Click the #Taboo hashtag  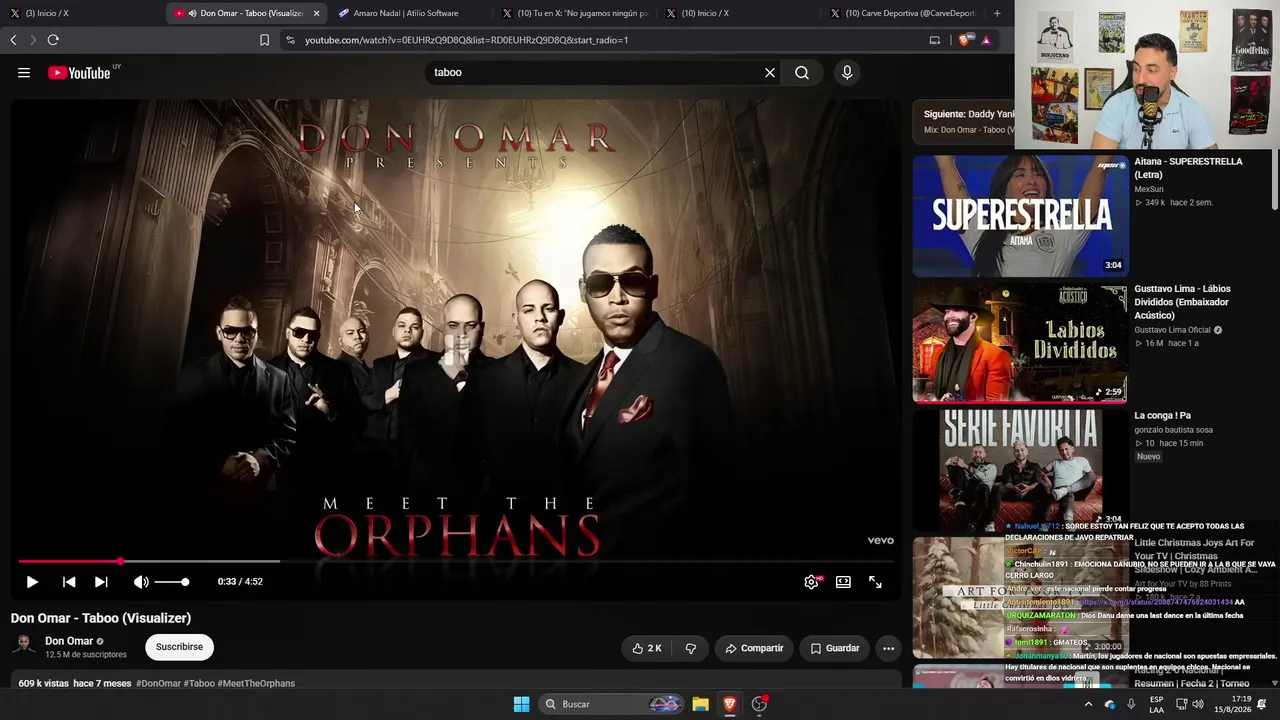click(x=199, y=684)
